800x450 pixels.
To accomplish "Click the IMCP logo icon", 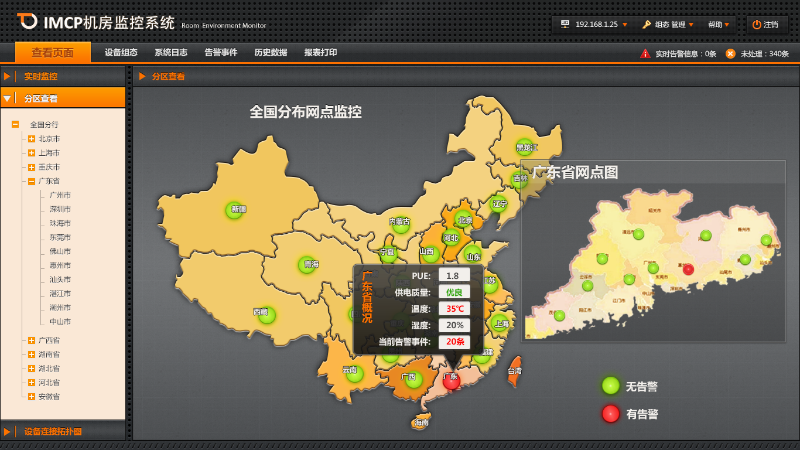I will [27, 21].
